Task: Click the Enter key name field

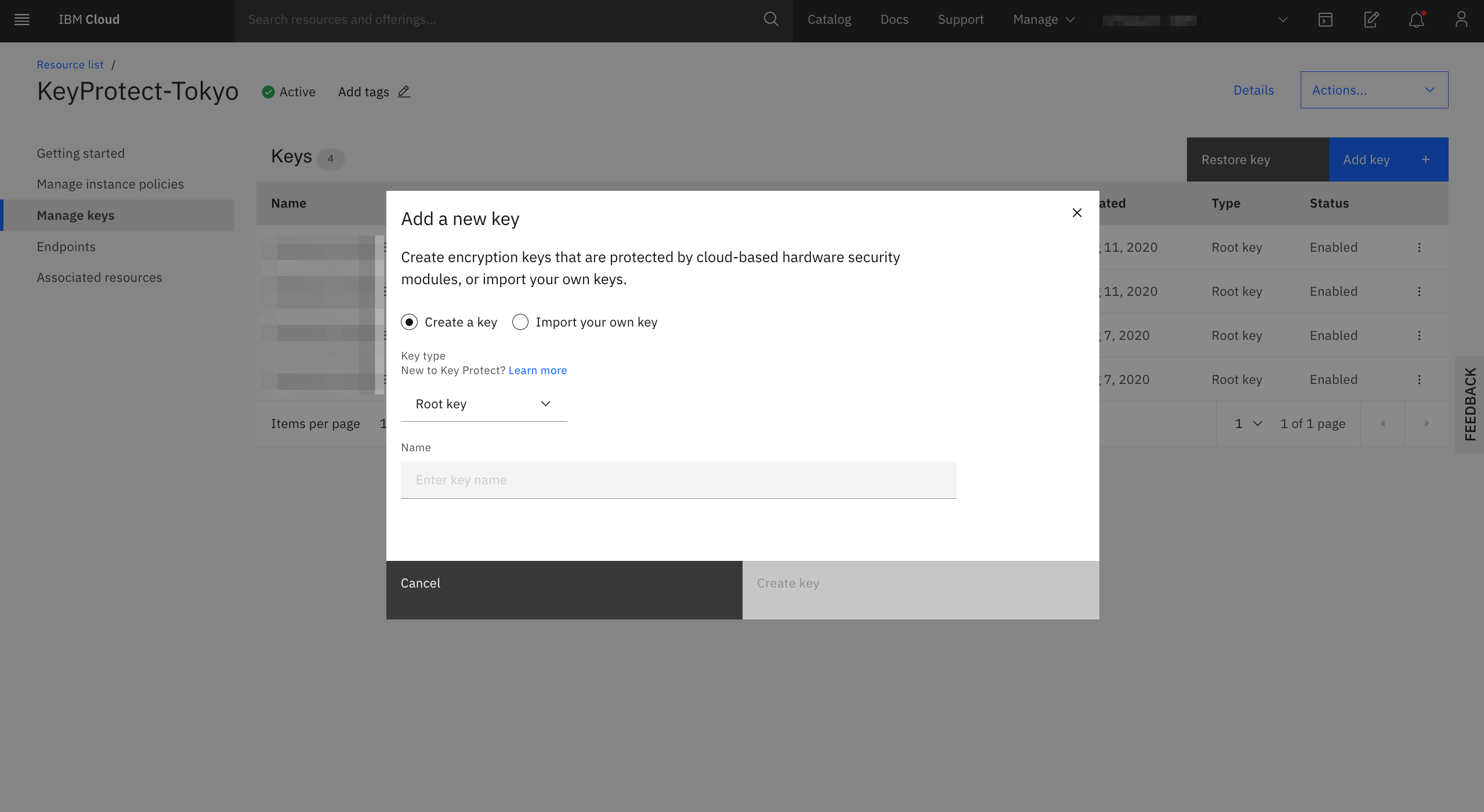Action: click(x=678, y=480)
